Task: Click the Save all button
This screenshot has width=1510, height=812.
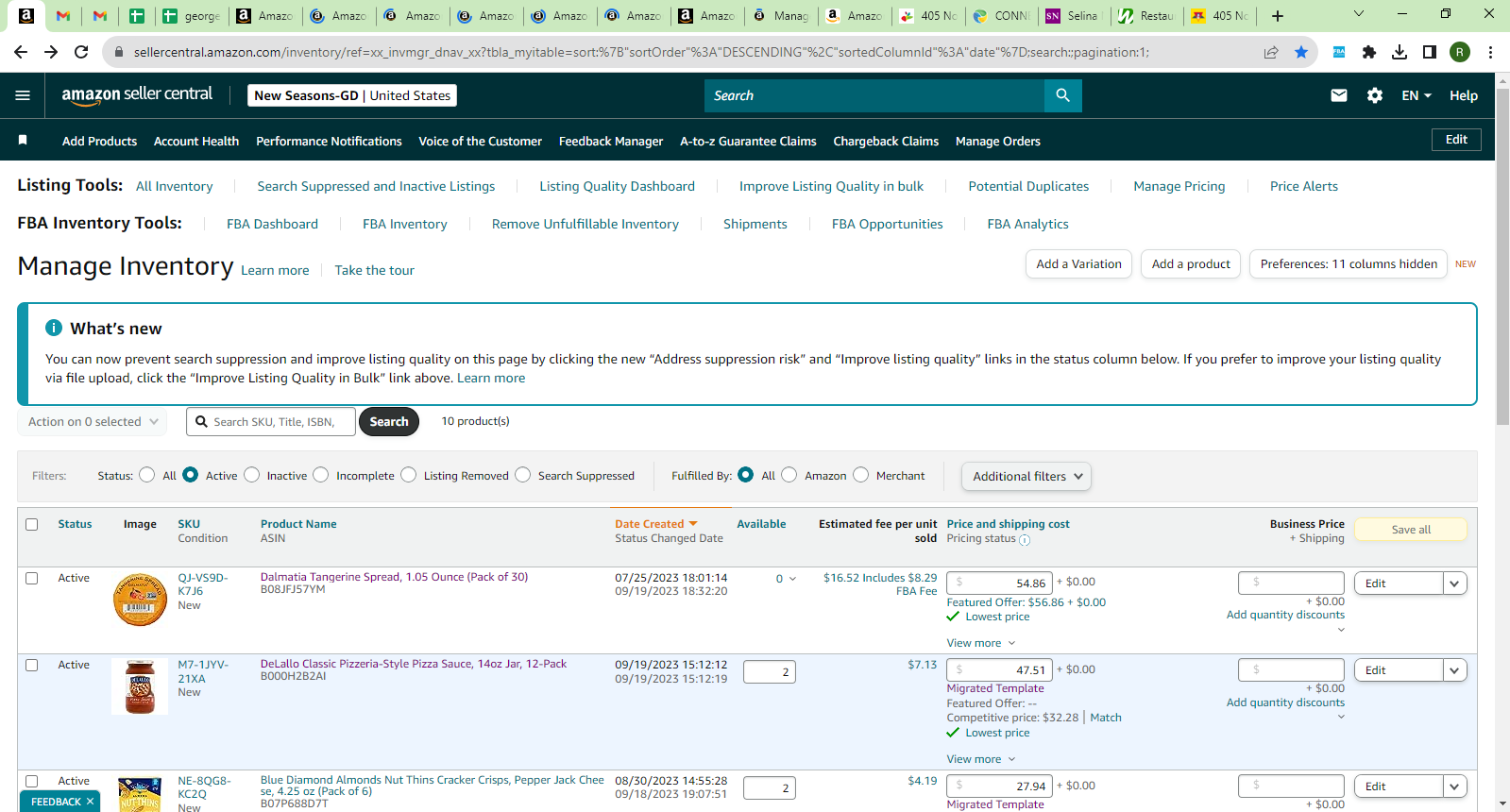Action: 1411,530
